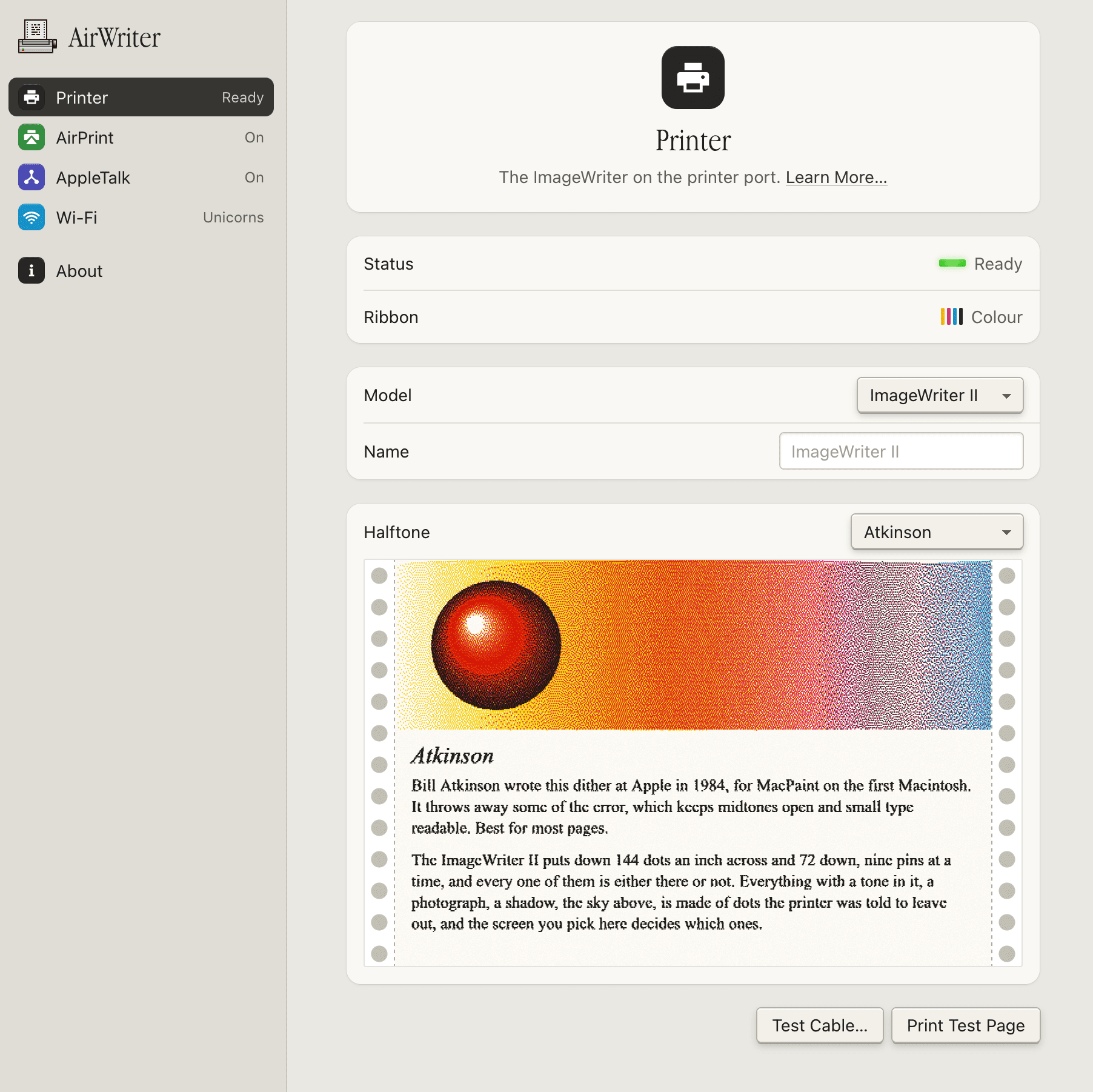Click the 'Ready' status text in sidebar
This screenshot has height=1092, width=1093.
242,97
